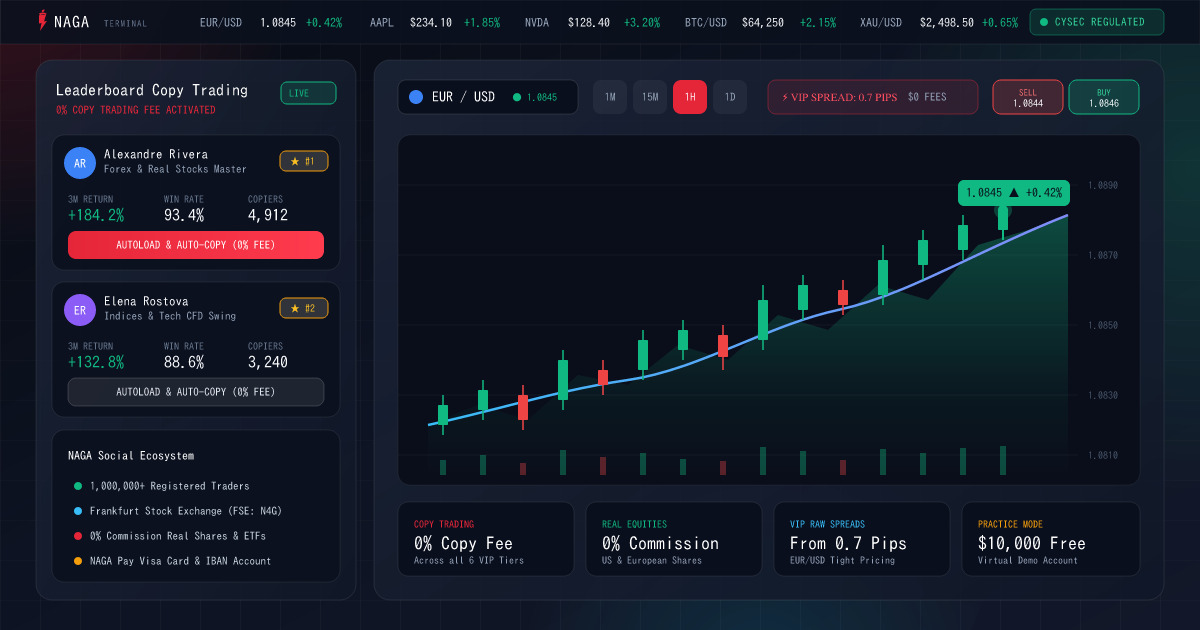Click the +184.2% 3M return value
Screen dimensions: 1200x630
[x=96, y=215]
